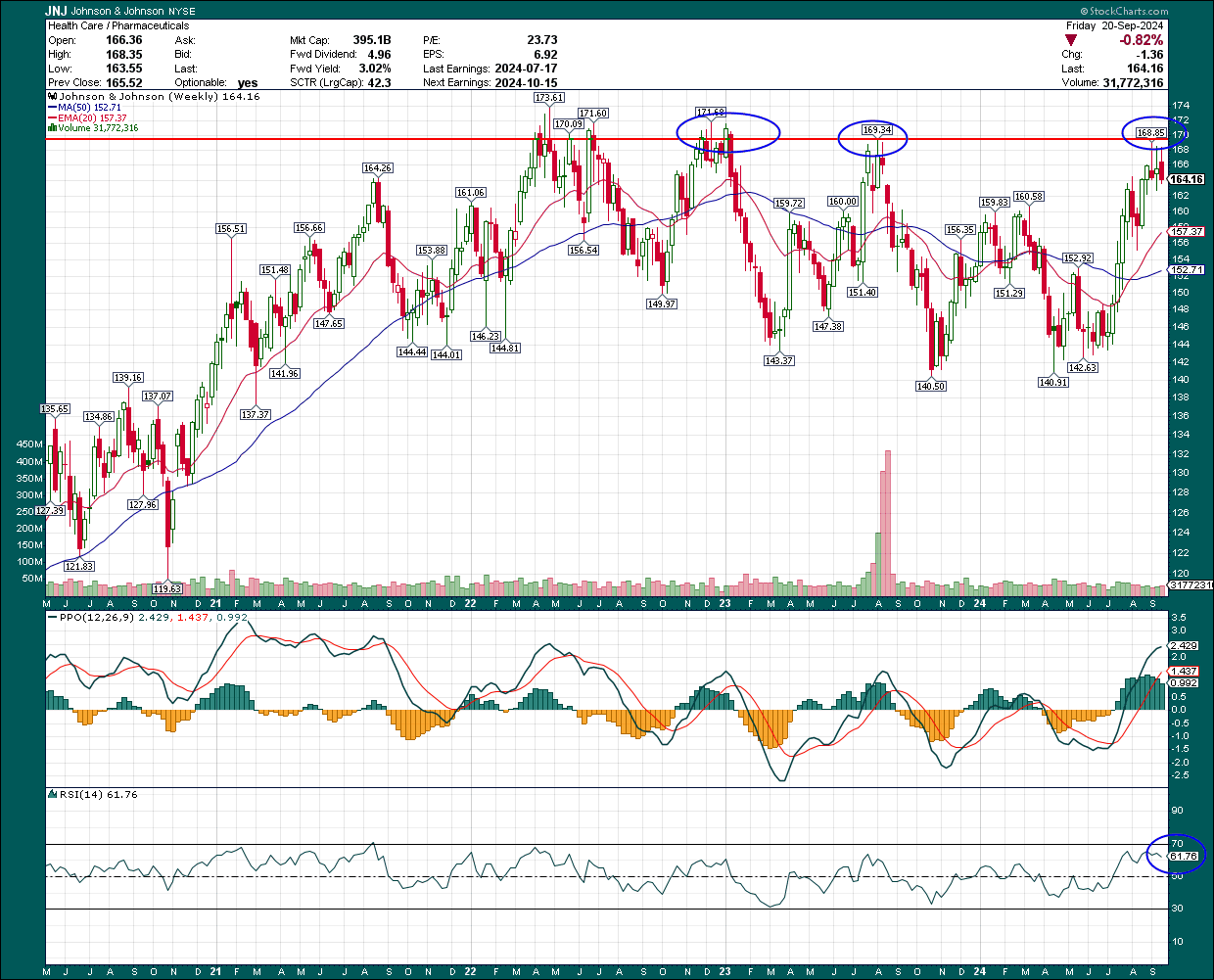Image resolution: width=1214 pixels, height=980 pixels.
Task: Click the Last Earnings date 2024-07-17
Action: pyautogui.click(x=526, y=69)
